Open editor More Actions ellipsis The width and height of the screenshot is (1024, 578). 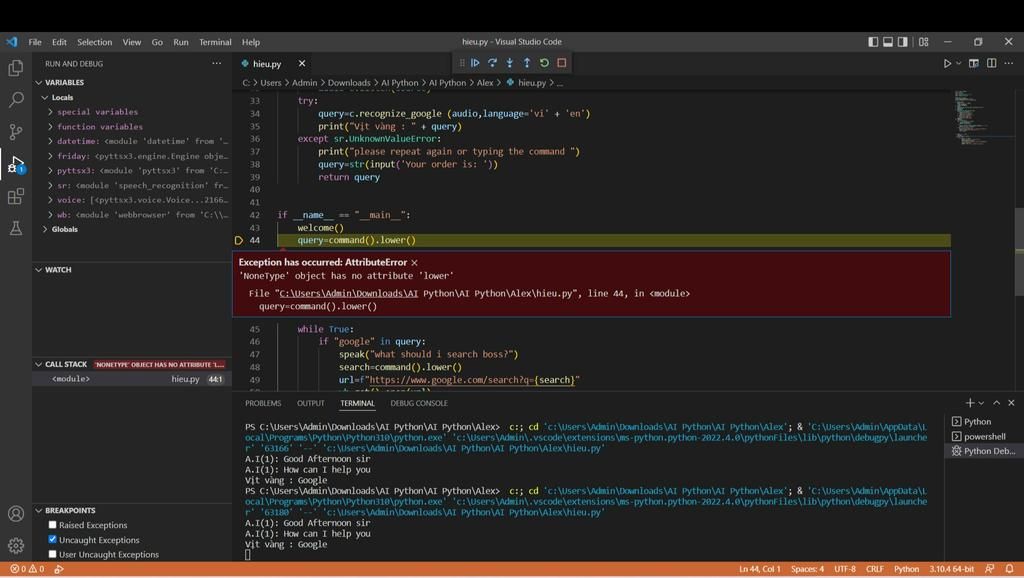[x=1009, y=63]
